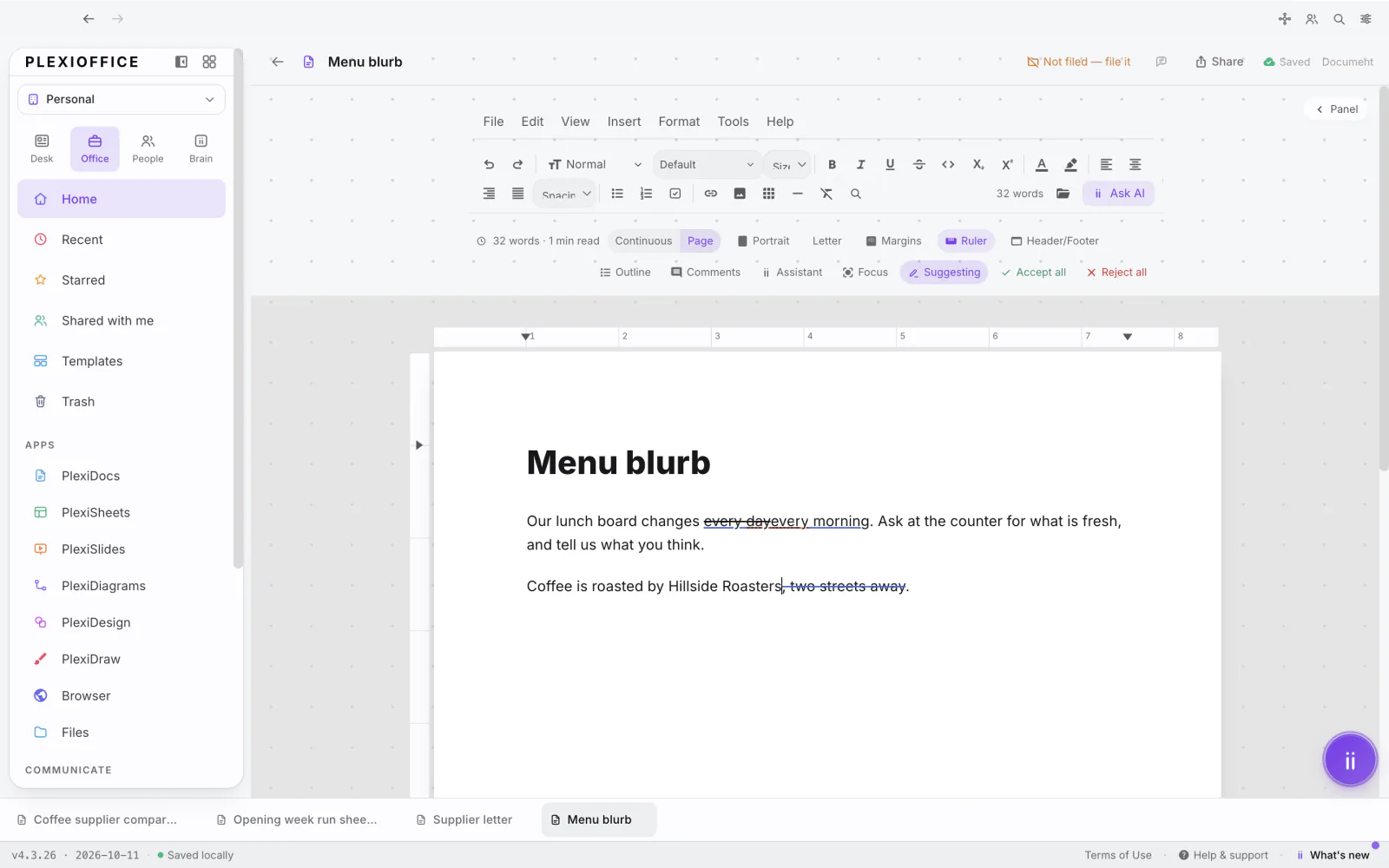Click the right indent ruler marker
1389x868 pixels.
[1128, 337]
